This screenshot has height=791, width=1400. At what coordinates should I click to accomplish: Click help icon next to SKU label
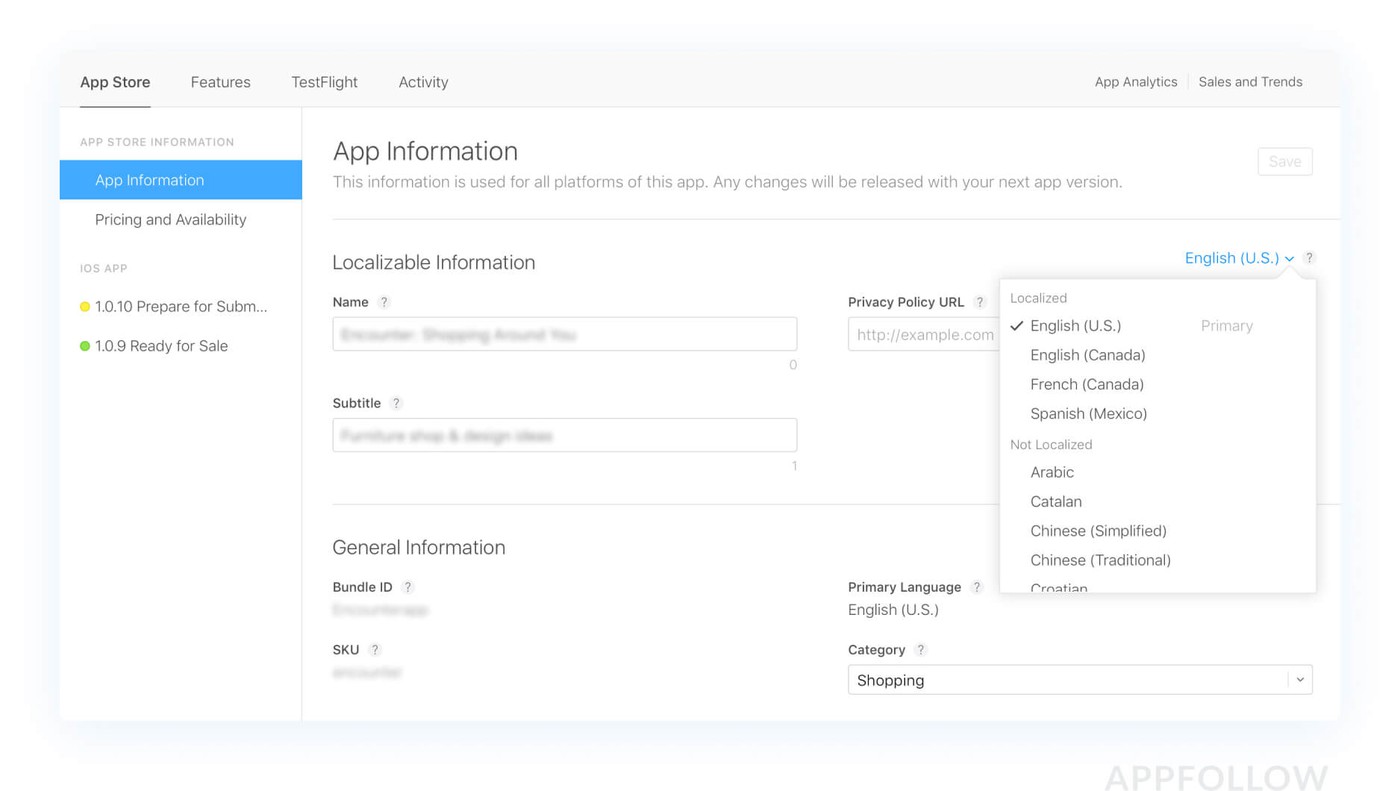point(375,650)
